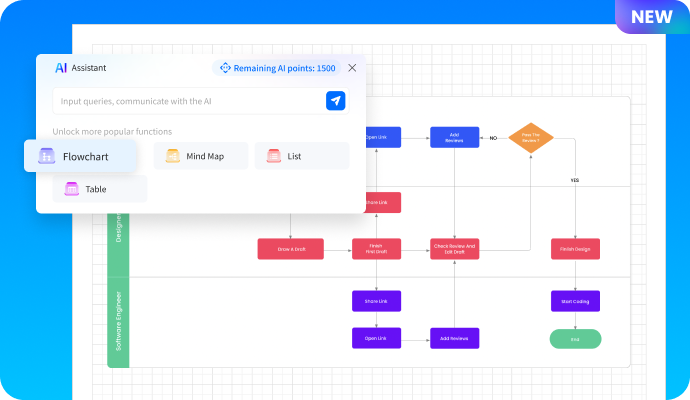690x400 pixels.
Task: Choose the Flowchart option label
Action: [x=85, y=157]
